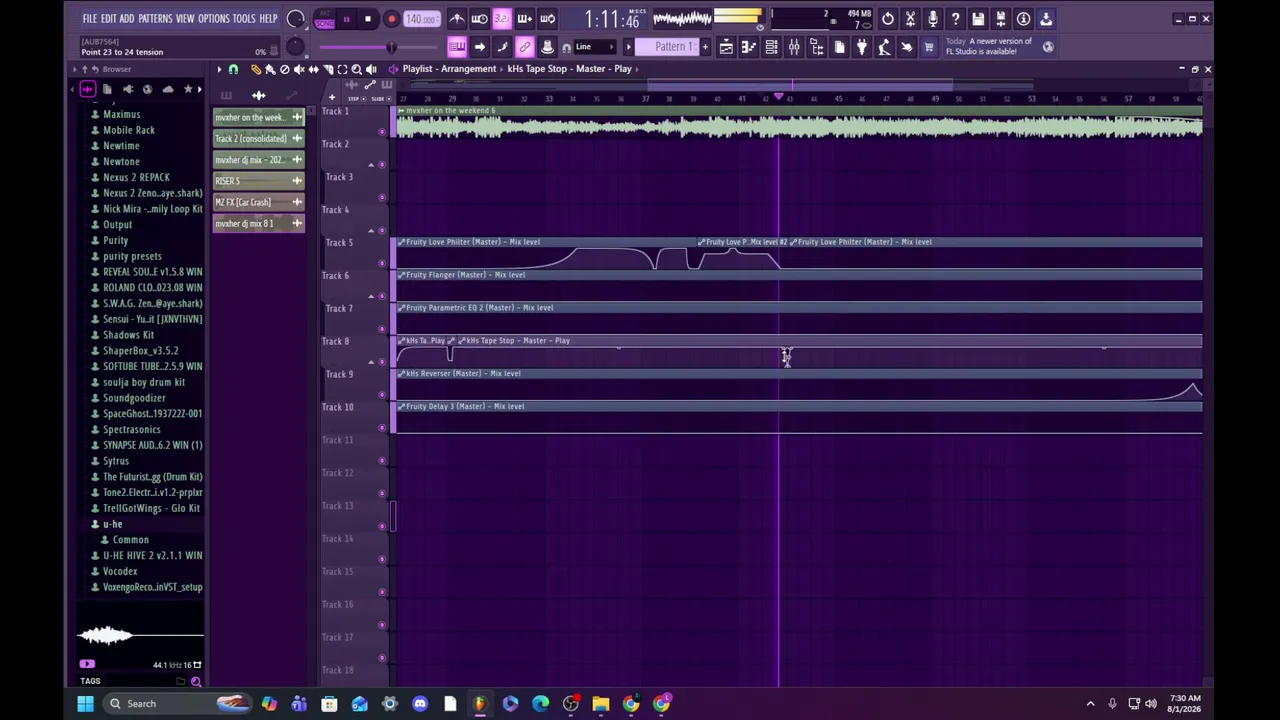This screenshot has width=1280, height=720.
Task: Open the playlist menu arrow
Action: (219, 69)
